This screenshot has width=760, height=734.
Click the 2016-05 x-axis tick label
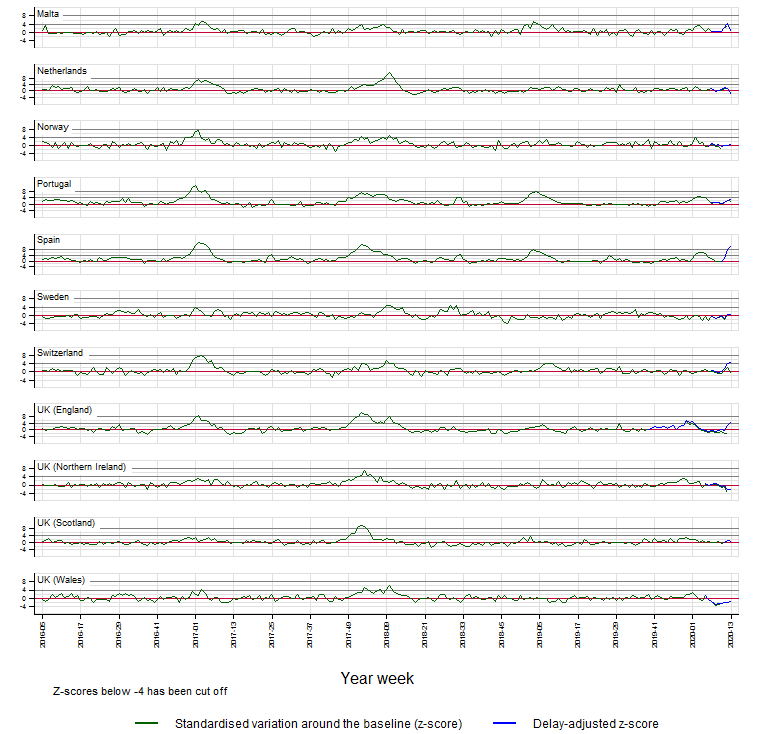pos(43,635)
